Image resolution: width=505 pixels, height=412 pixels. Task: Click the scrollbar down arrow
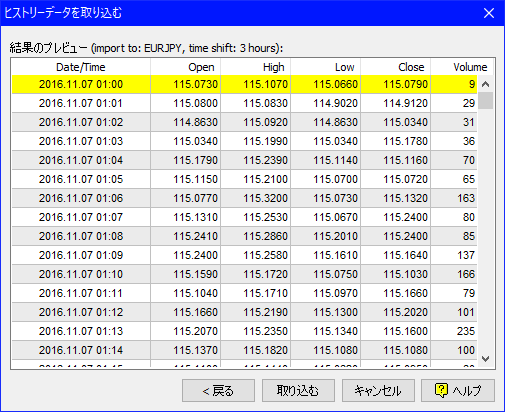pyautogui.click(x=485, y=359)
